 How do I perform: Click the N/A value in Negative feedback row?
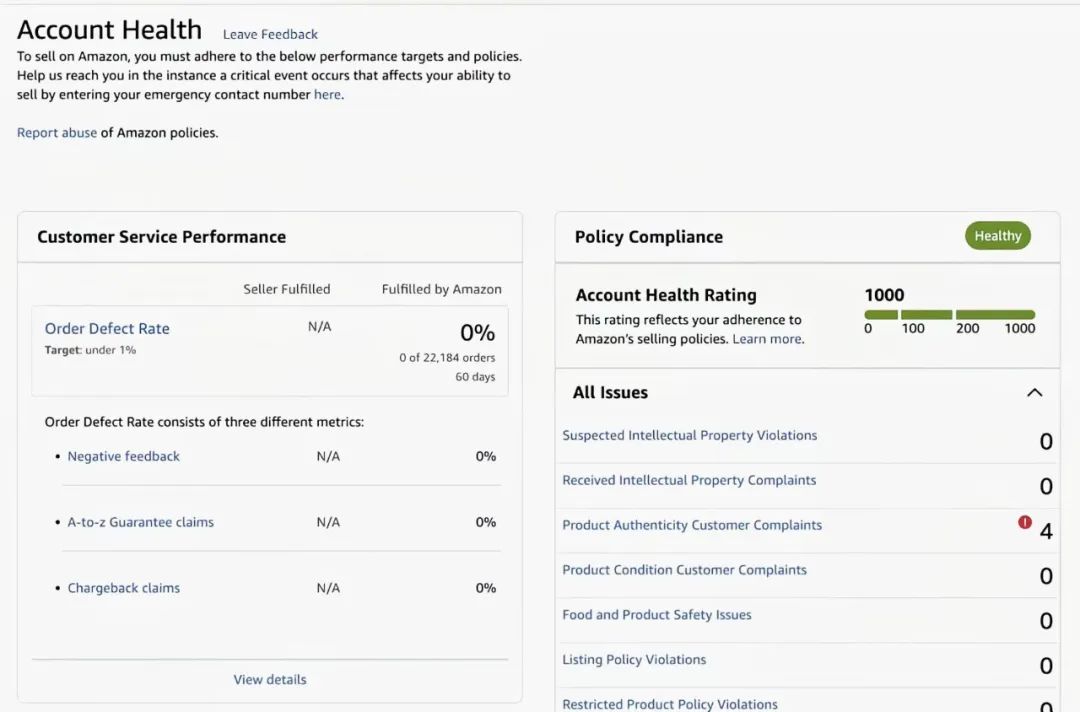click(328, 456)
